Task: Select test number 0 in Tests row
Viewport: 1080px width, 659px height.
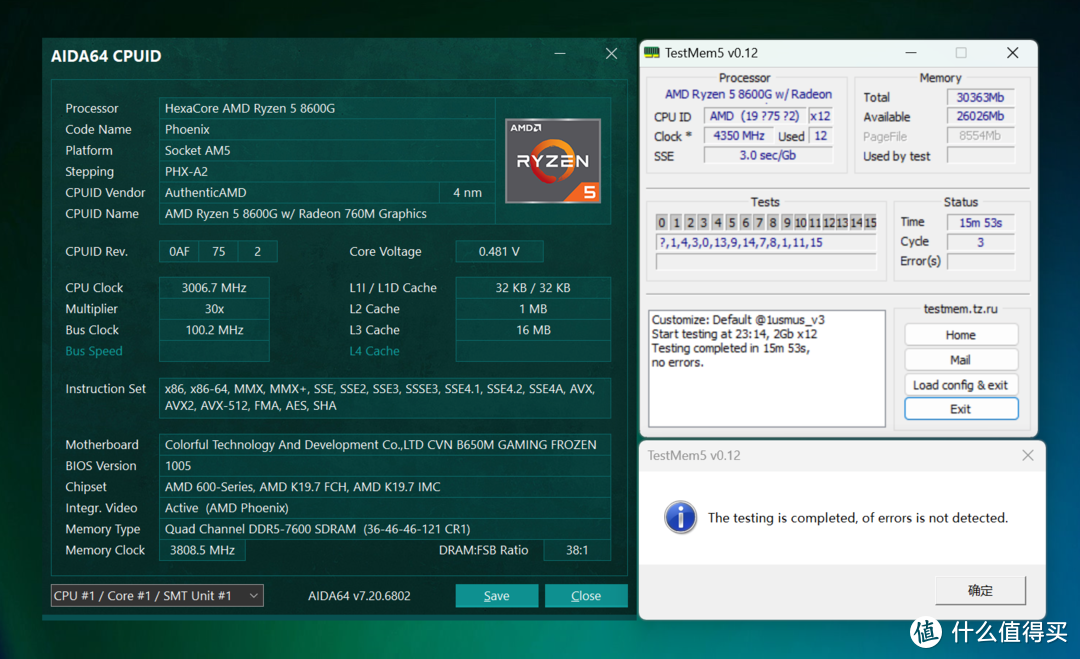Action: (662, 222)
